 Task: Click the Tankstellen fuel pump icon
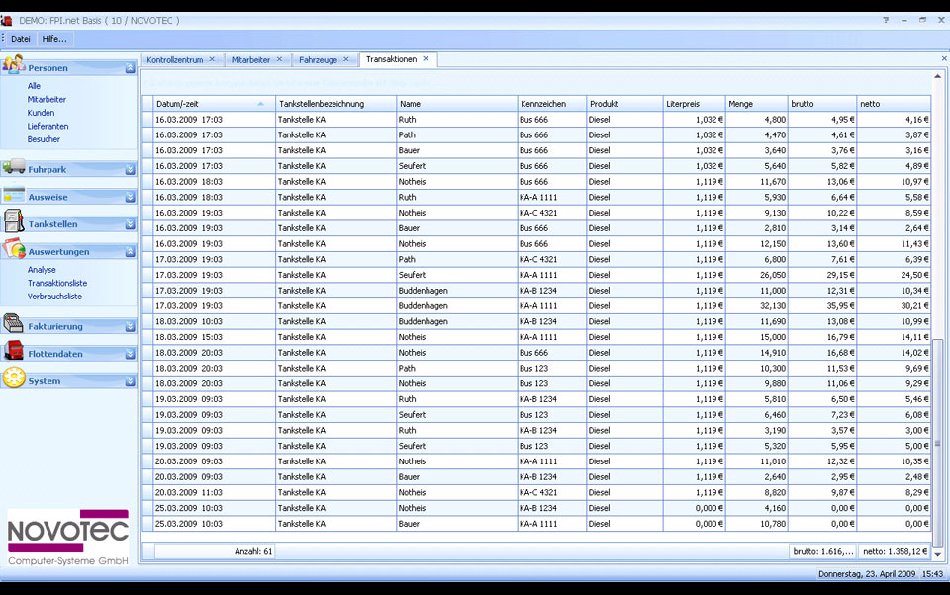tap(13, 223)
